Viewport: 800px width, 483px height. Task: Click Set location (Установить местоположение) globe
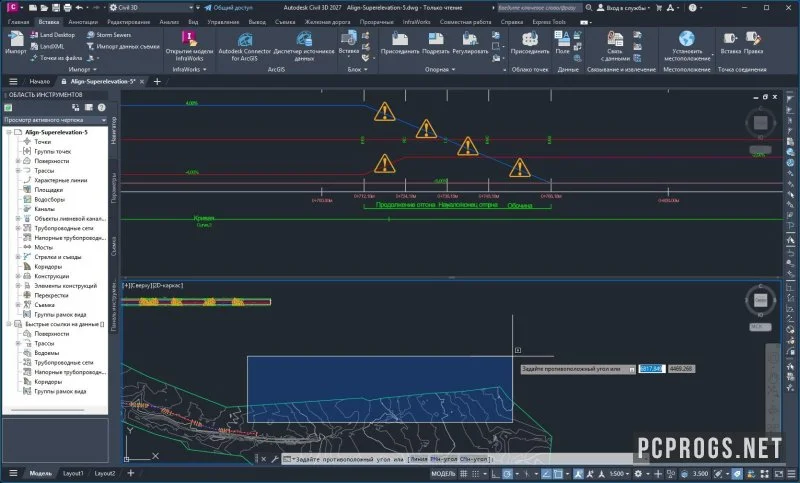[687, 38]
